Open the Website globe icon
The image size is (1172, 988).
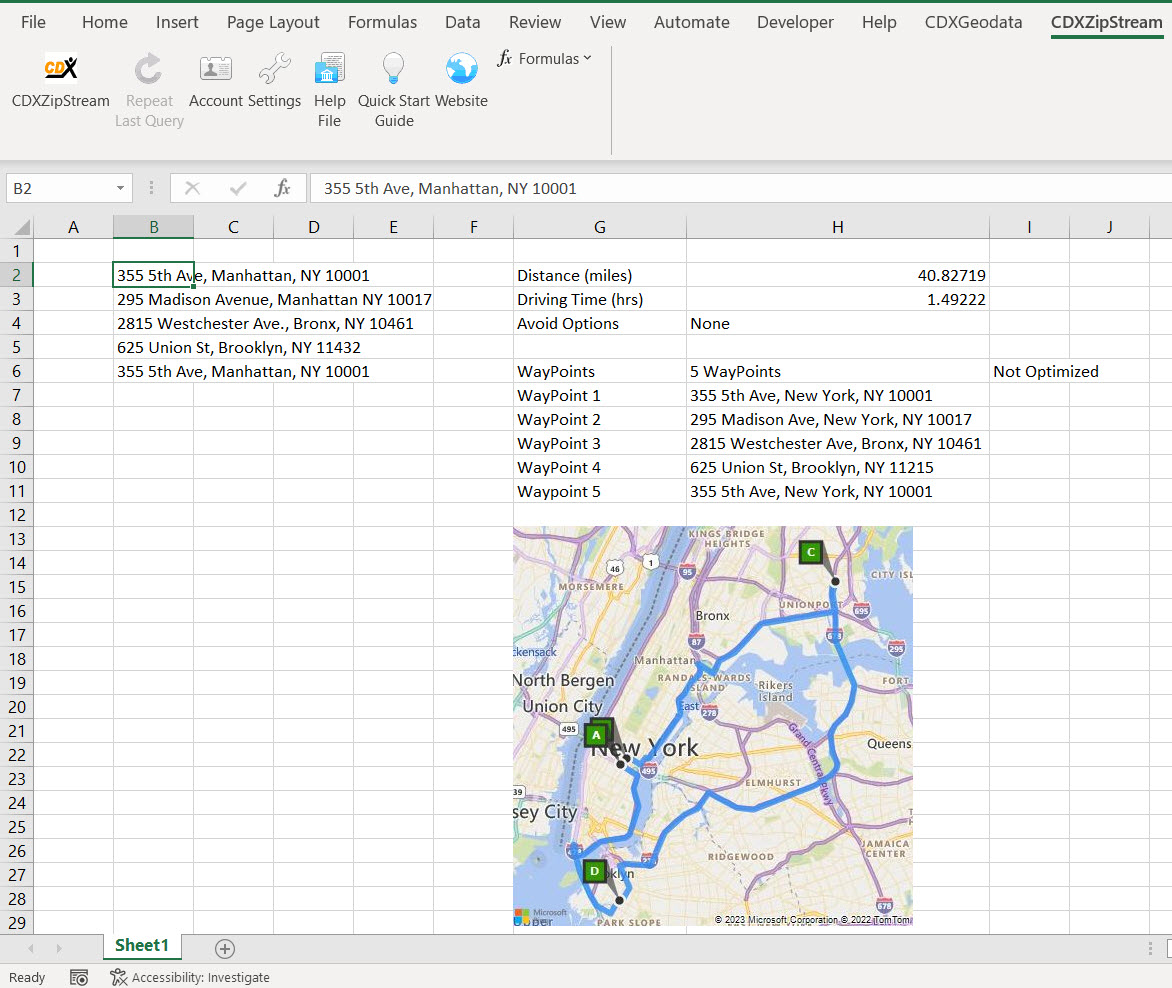click(x=461, y=68)
